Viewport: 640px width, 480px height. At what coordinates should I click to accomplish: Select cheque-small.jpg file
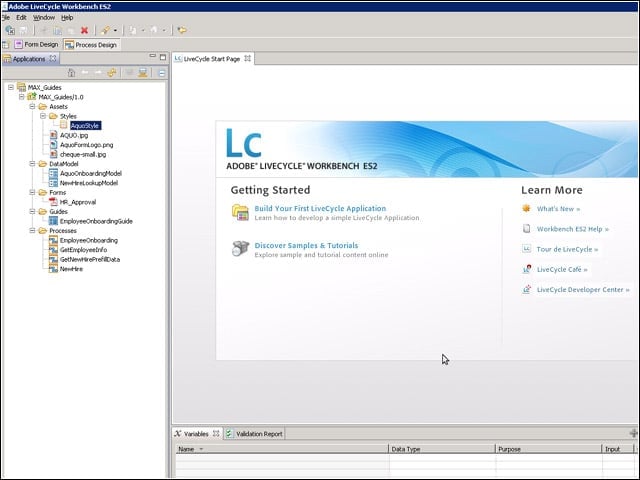click(83, 154)
